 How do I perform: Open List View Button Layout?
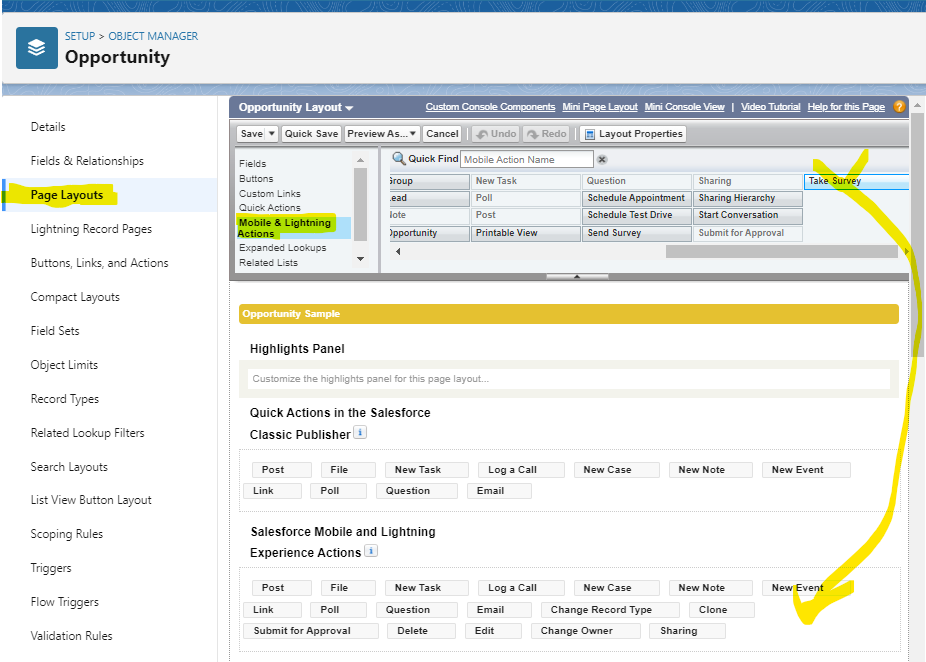coord(91,500)
